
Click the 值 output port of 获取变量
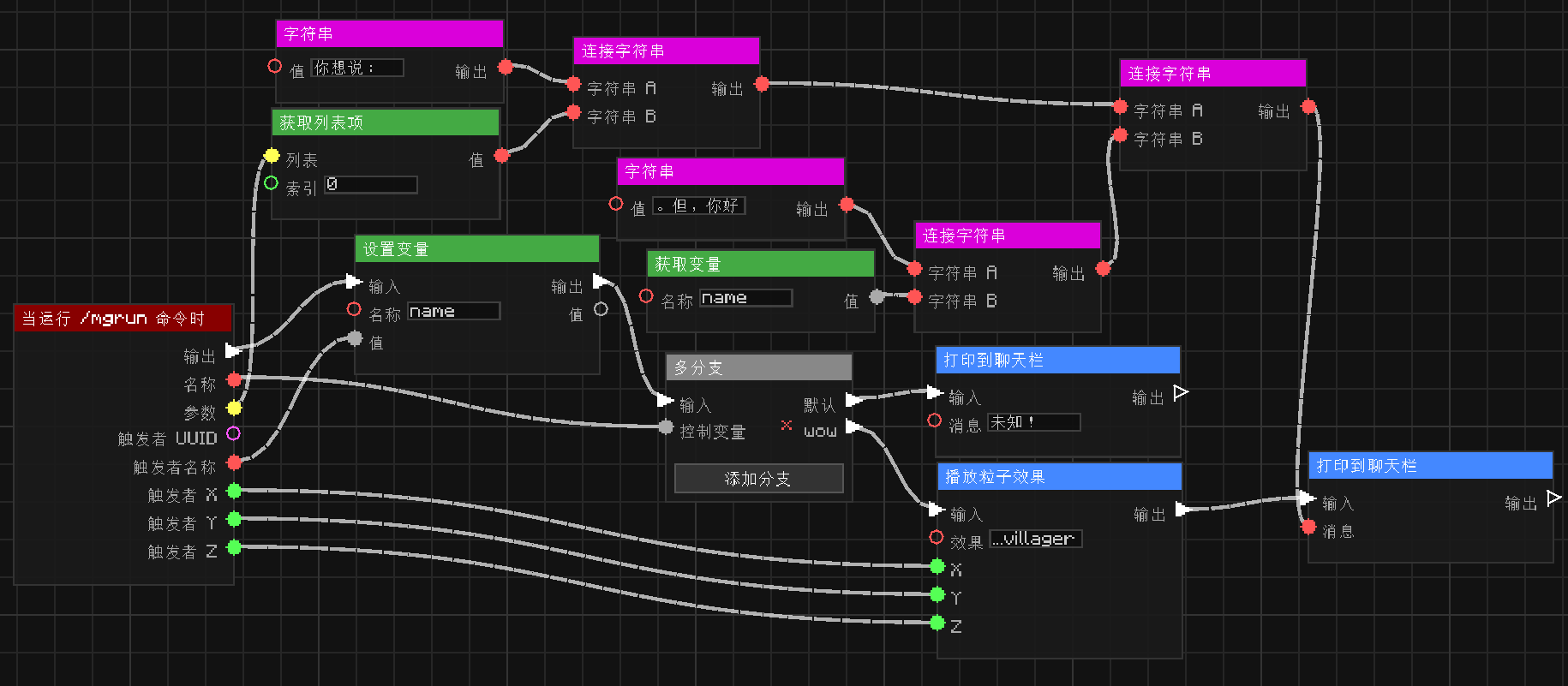coord(876,297)
